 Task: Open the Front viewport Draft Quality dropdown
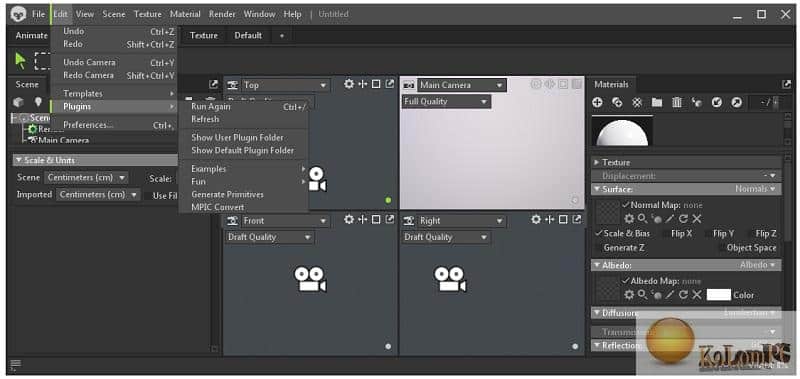[x=269, y=237]
